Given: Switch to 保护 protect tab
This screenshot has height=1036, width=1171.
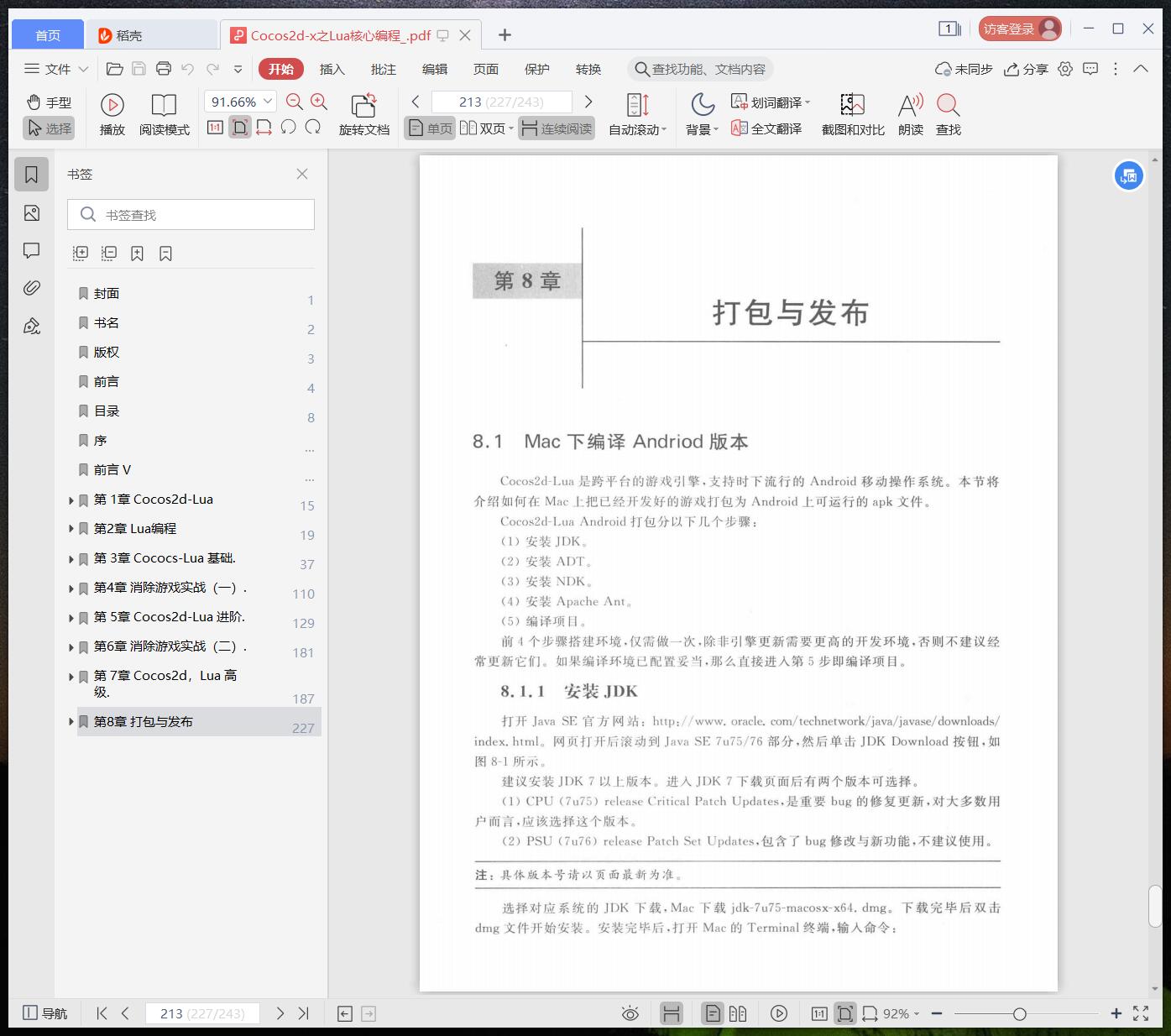Looking at the screenshot, I should [537, 69].
